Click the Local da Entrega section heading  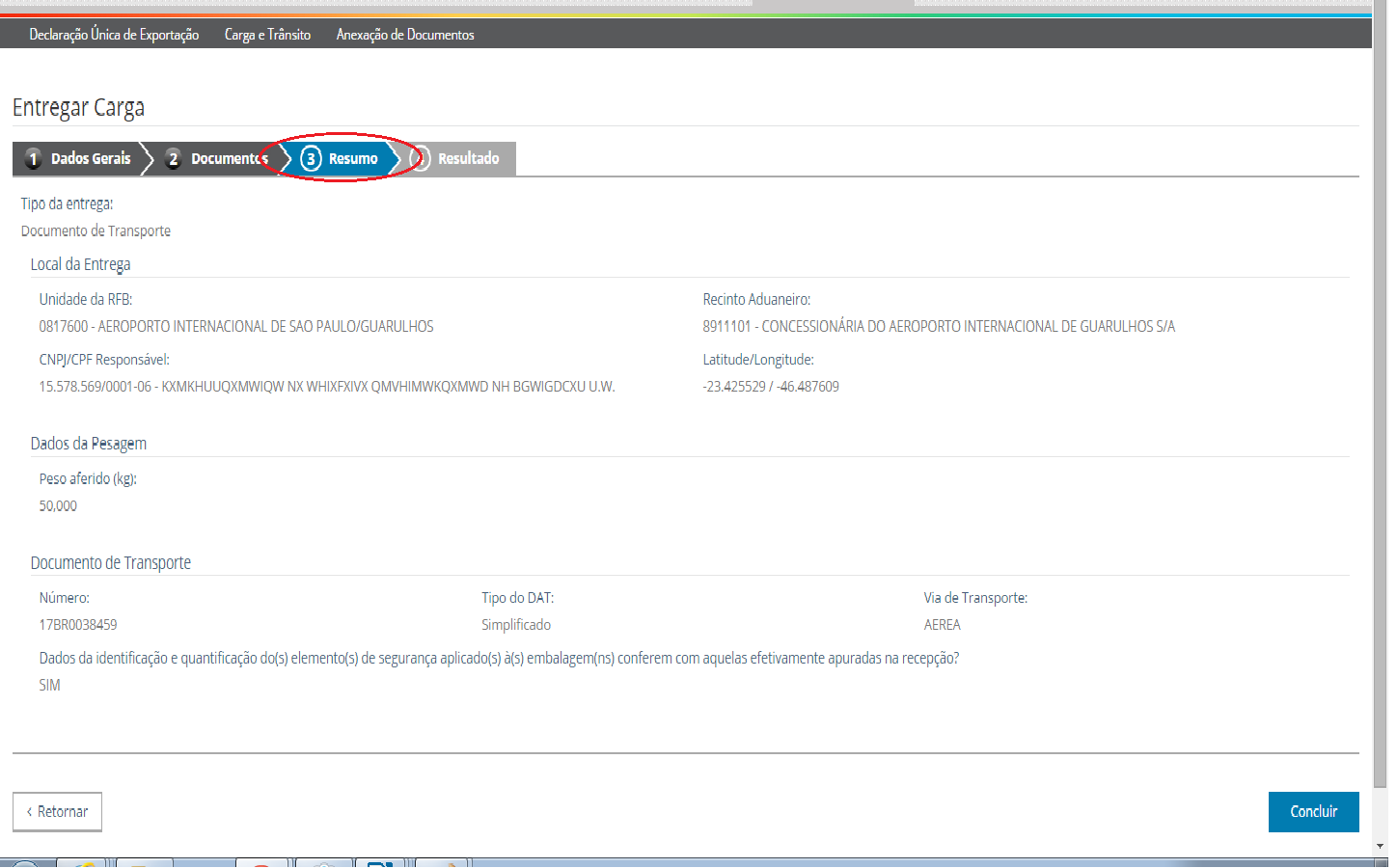pos(80,264)
